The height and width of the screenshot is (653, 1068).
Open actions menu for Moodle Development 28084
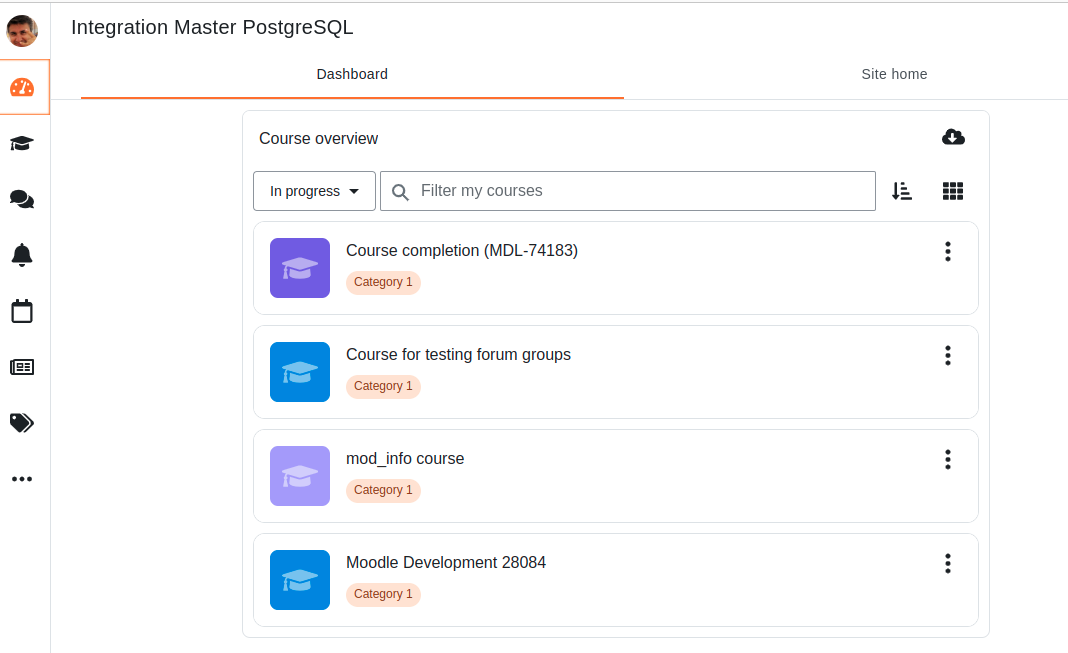pos(947,563)
